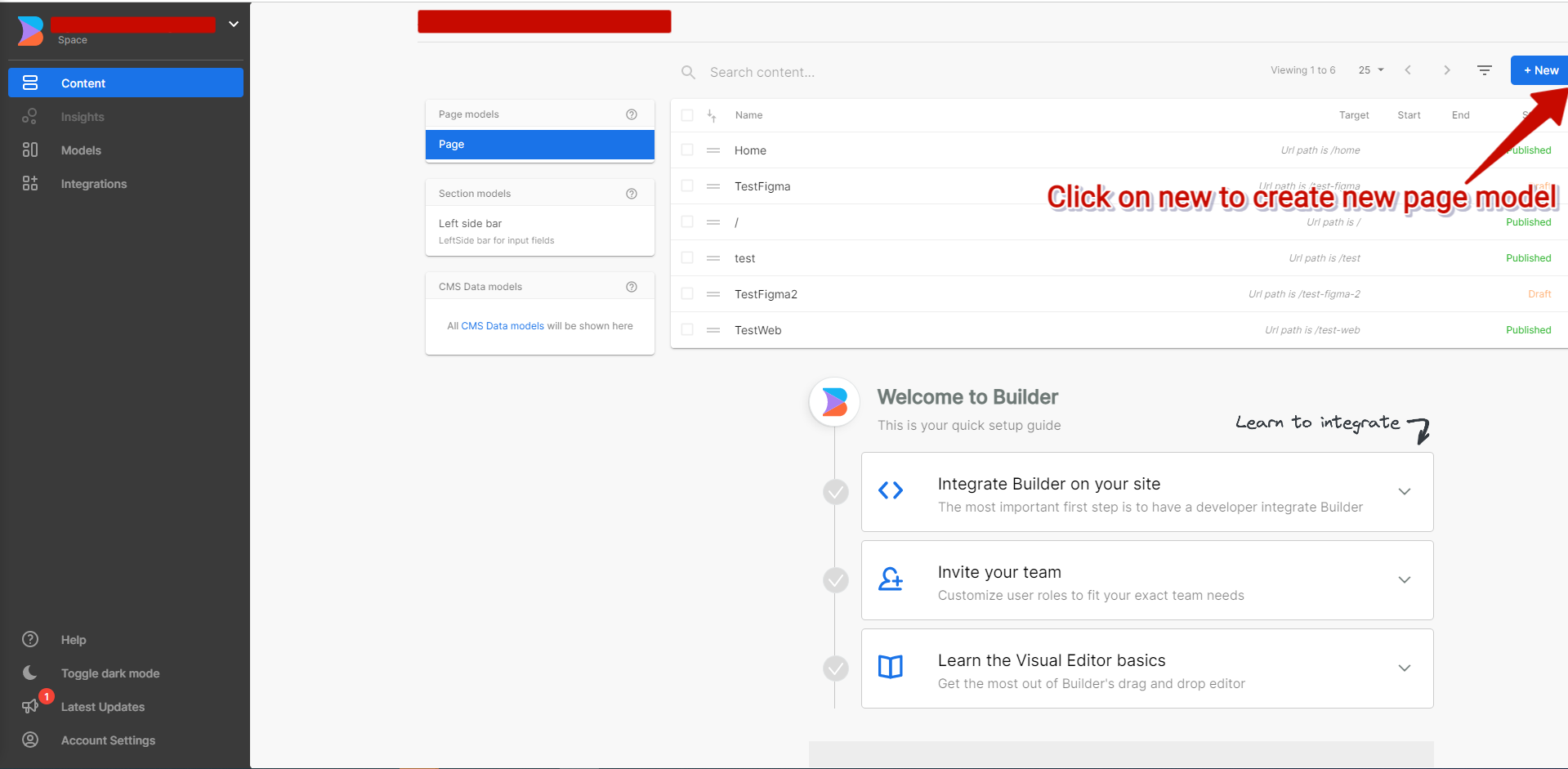Open the Help menu item
1568x769 pixels.
74,640
